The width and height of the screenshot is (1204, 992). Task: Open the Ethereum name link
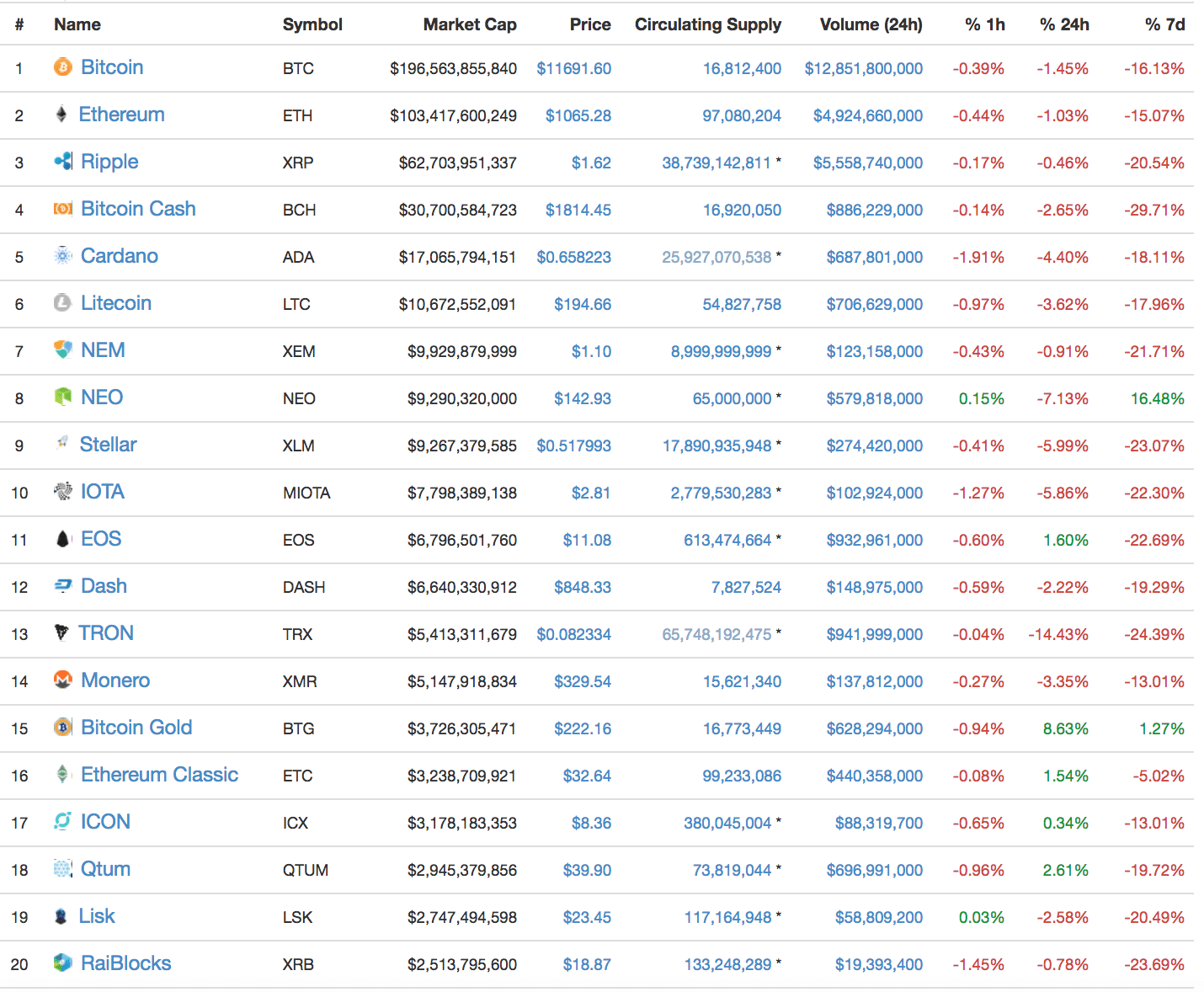(x=122, y=114)
